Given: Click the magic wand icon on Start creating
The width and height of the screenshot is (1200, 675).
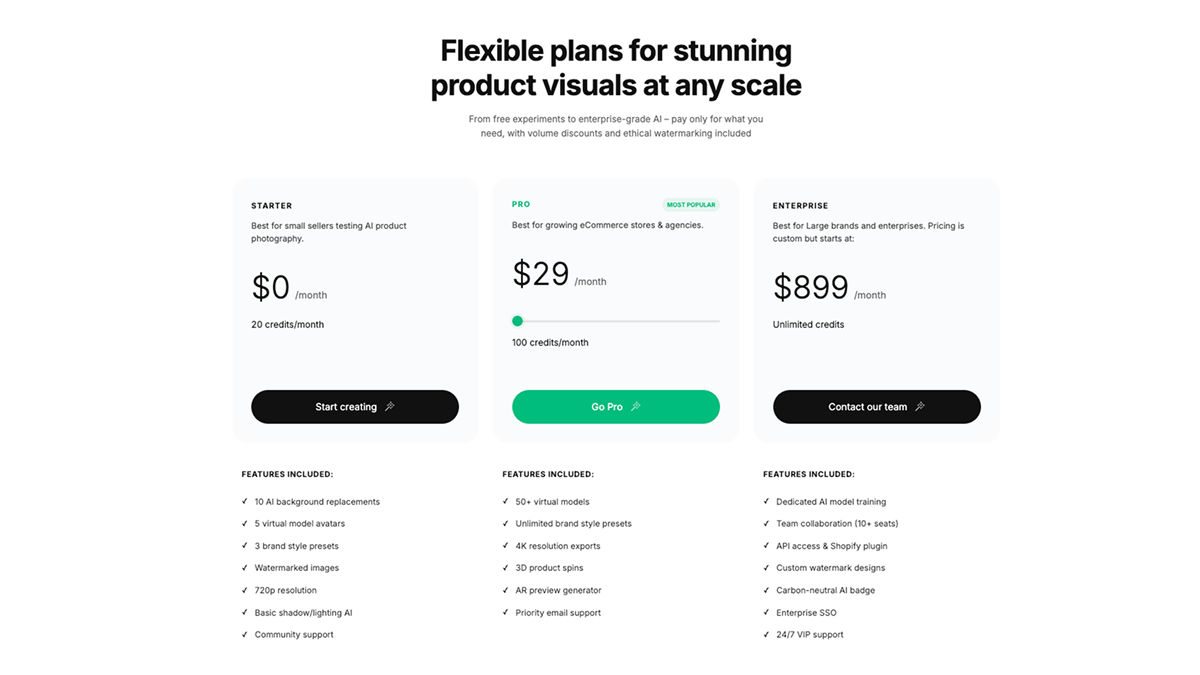Looking at the screenshot, I should click(x=390, y=407).
